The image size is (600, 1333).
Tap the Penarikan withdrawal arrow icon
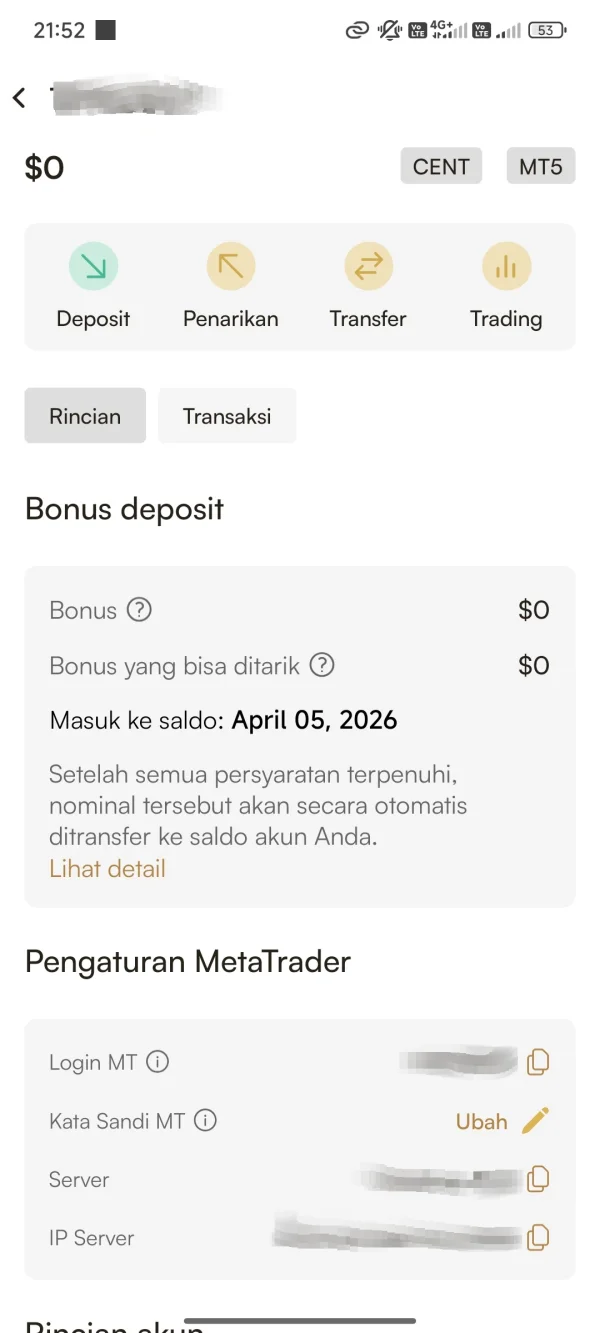pyautogui.click(x=231, y=266)
